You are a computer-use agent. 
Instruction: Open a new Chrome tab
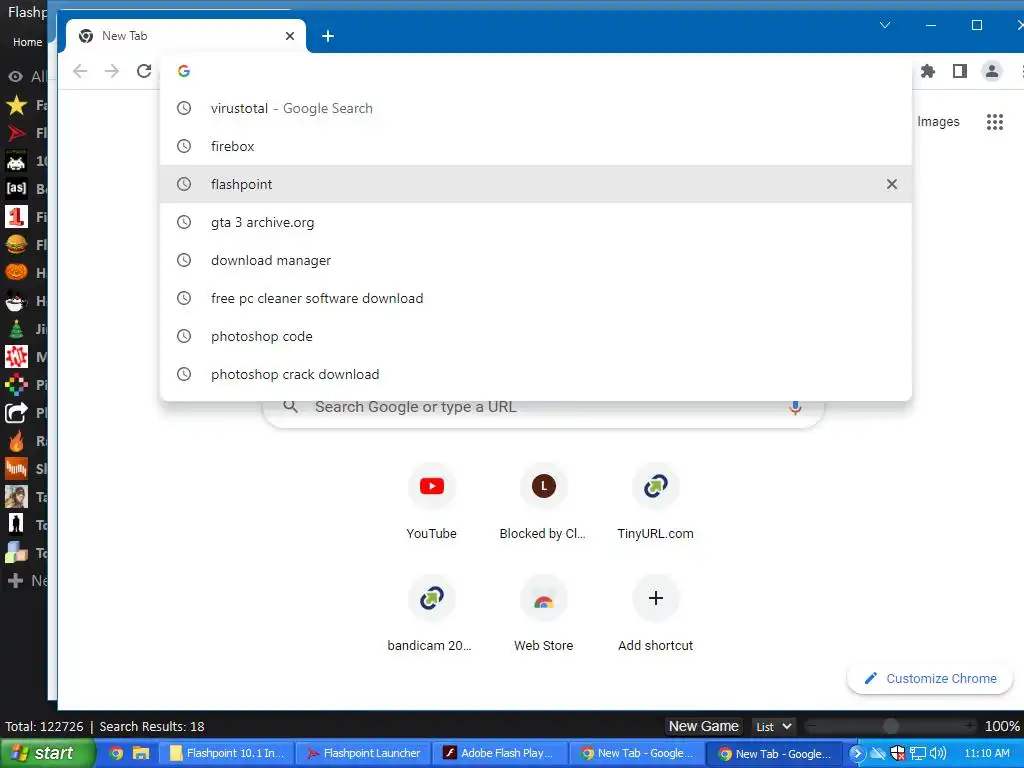[x=328, y=36]
